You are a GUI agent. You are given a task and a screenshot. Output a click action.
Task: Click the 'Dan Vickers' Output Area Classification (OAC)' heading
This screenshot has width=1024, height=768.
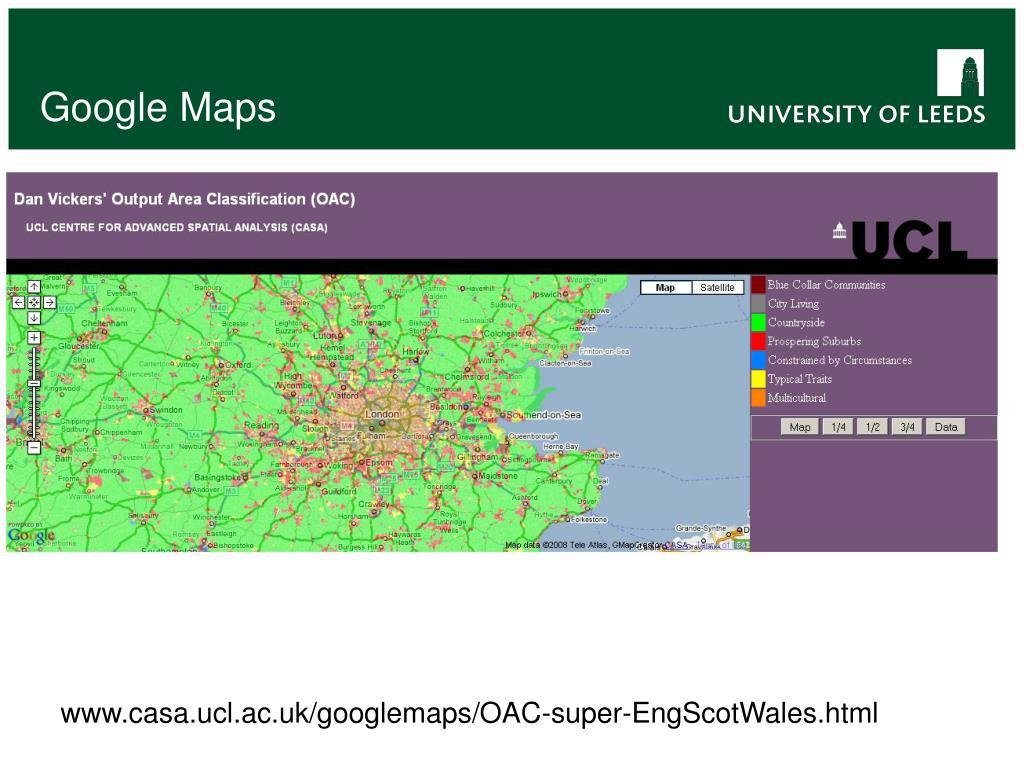coord(185,199)
